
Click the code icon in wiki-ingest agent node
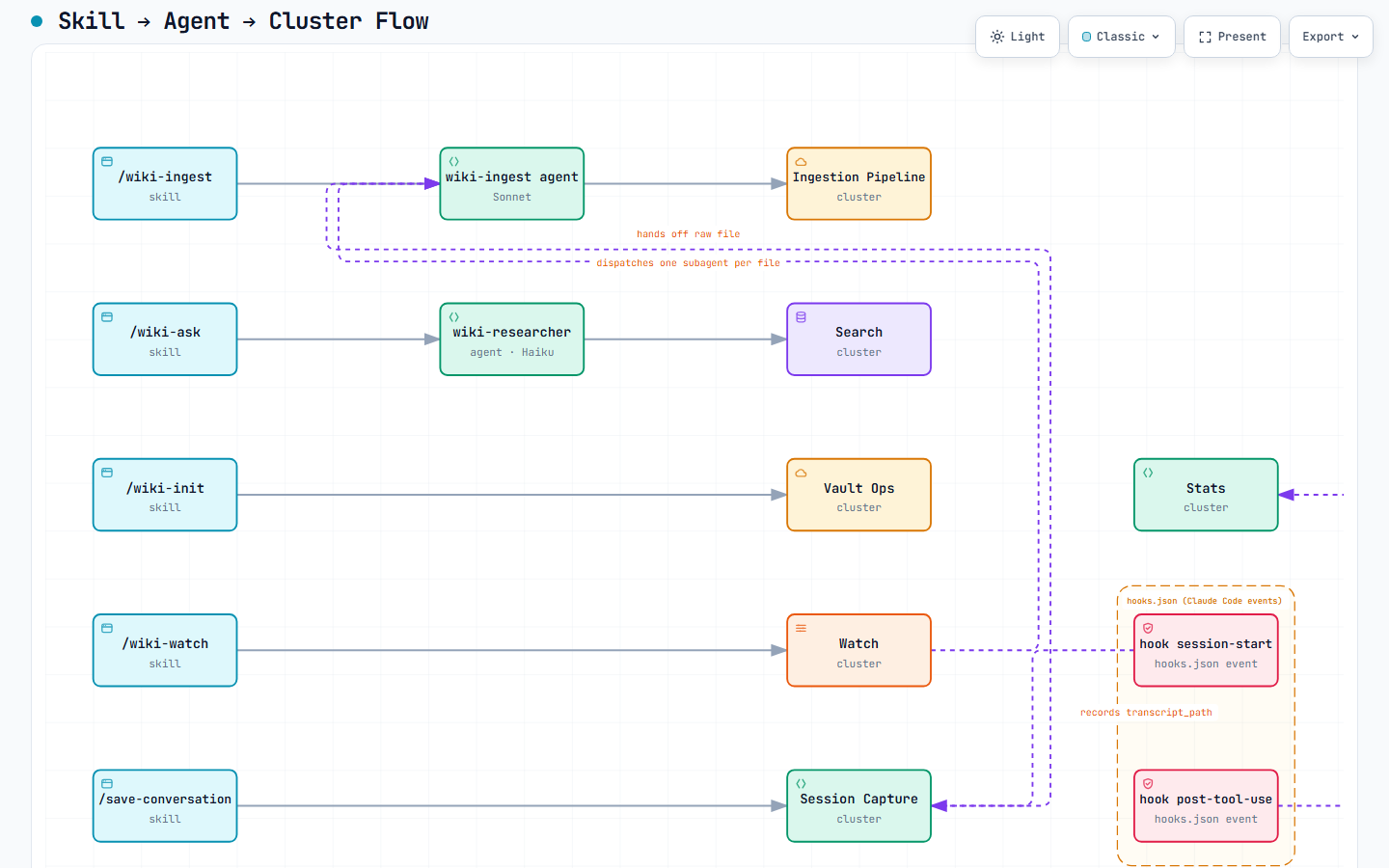(454, 161)
